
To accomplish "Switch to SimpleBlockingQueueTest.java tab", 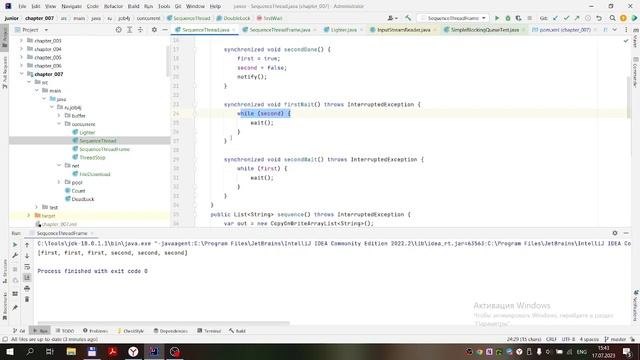I will coord(484,30).
